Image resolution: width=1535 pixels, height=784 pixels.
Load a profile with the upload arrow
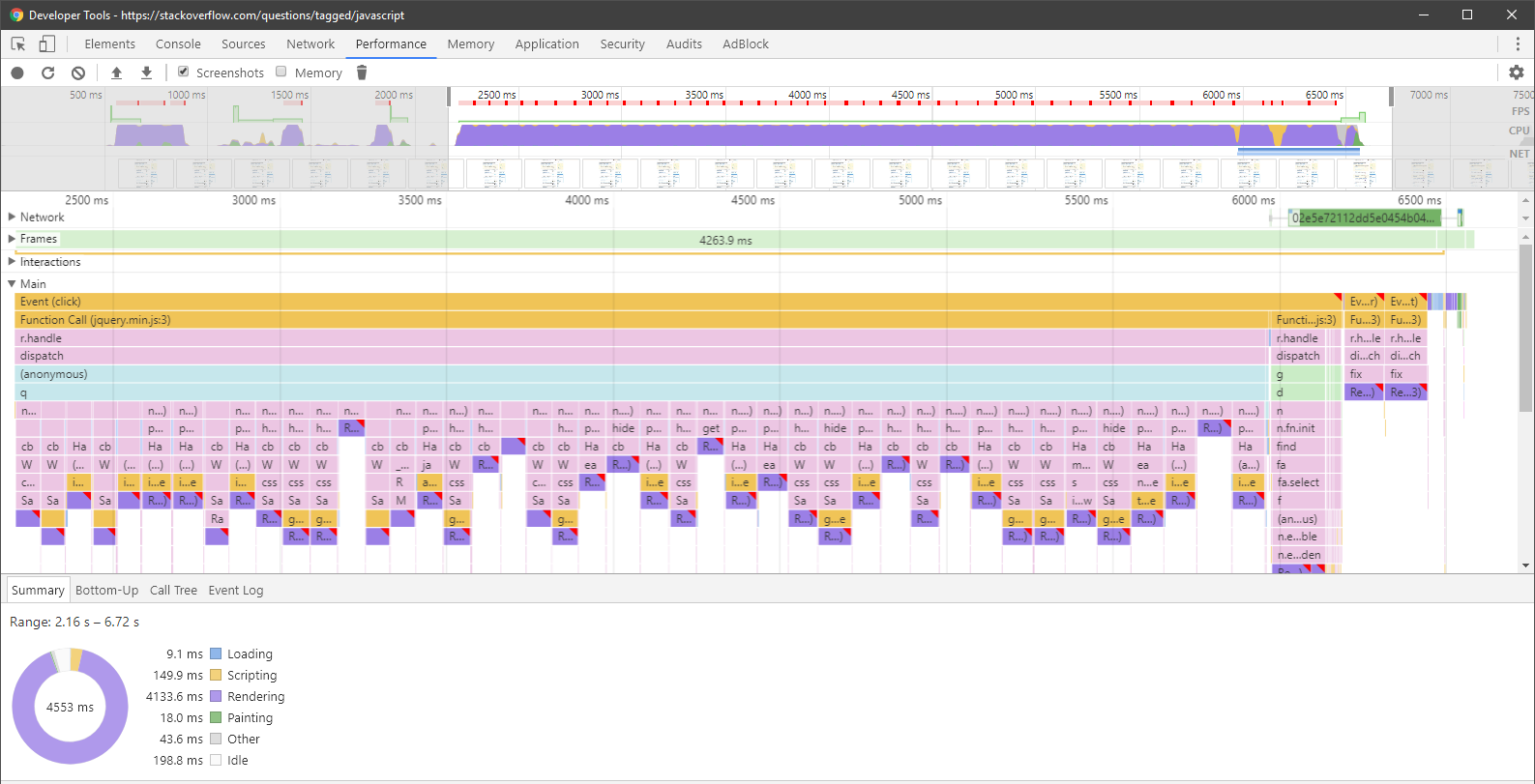(116, 73)
